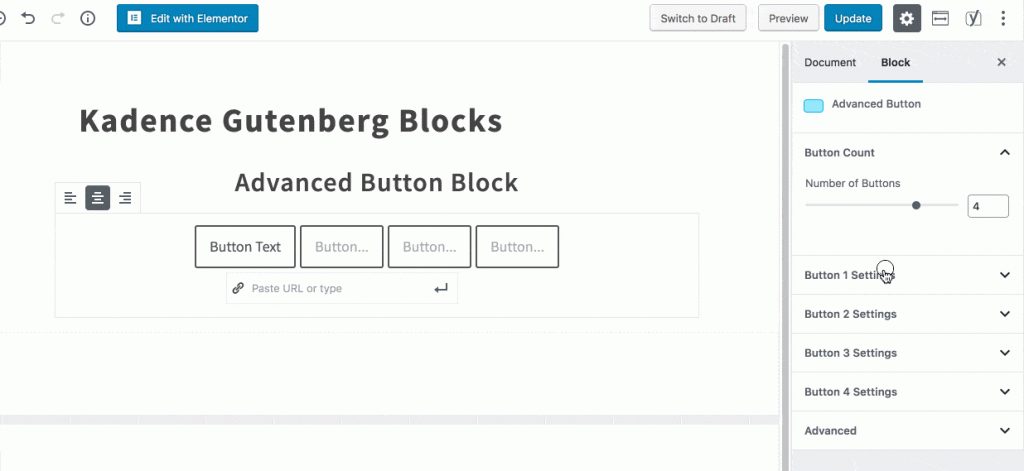Click the undo arrow icon
Viewport: 1024px width, 471px height.
click(28, 18)
